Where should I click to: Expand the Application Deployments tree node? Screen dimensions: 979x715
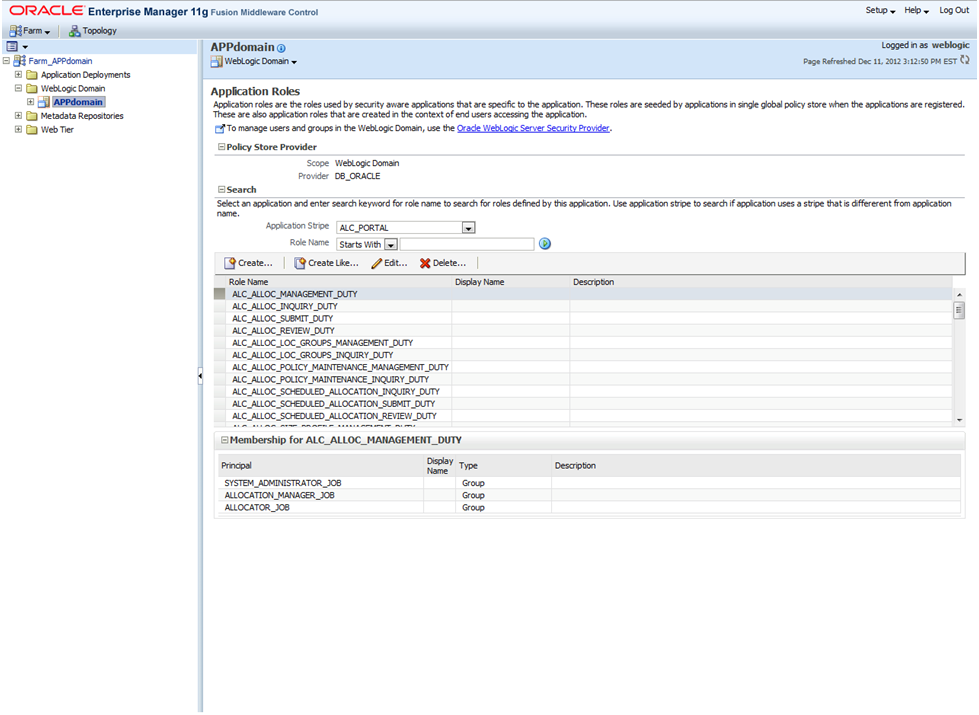click(19, 74)
